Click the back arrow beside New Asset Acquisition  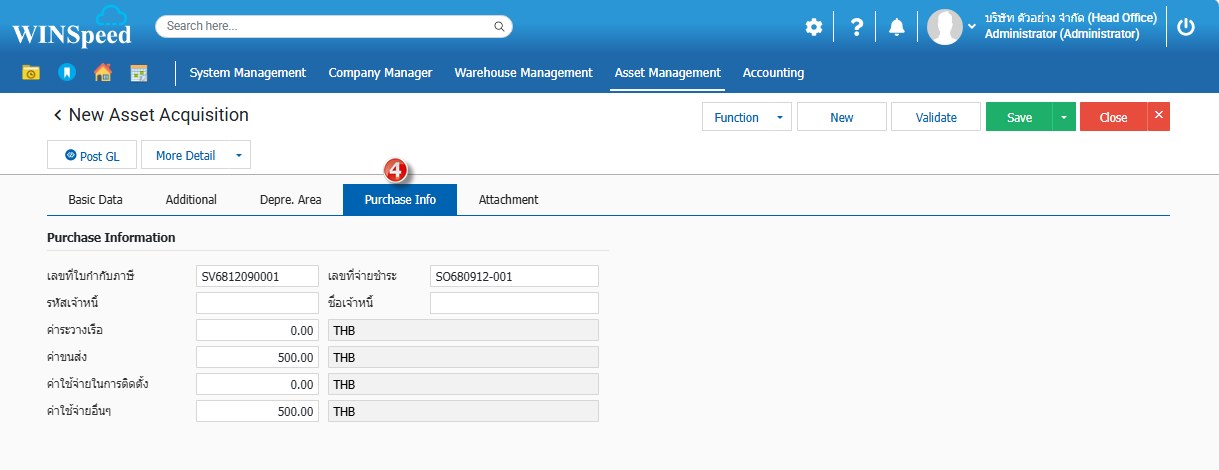57,116
